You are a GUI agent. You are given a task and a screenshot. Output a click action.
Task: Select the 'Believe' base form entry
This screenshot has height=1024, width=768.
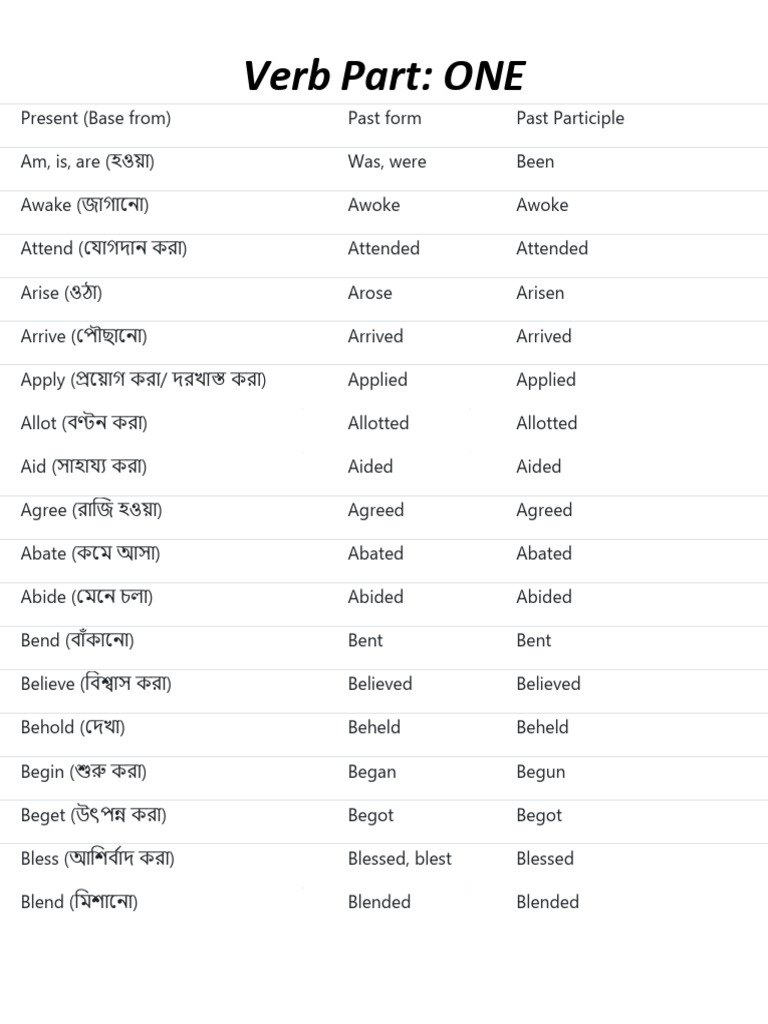[96, 684]
